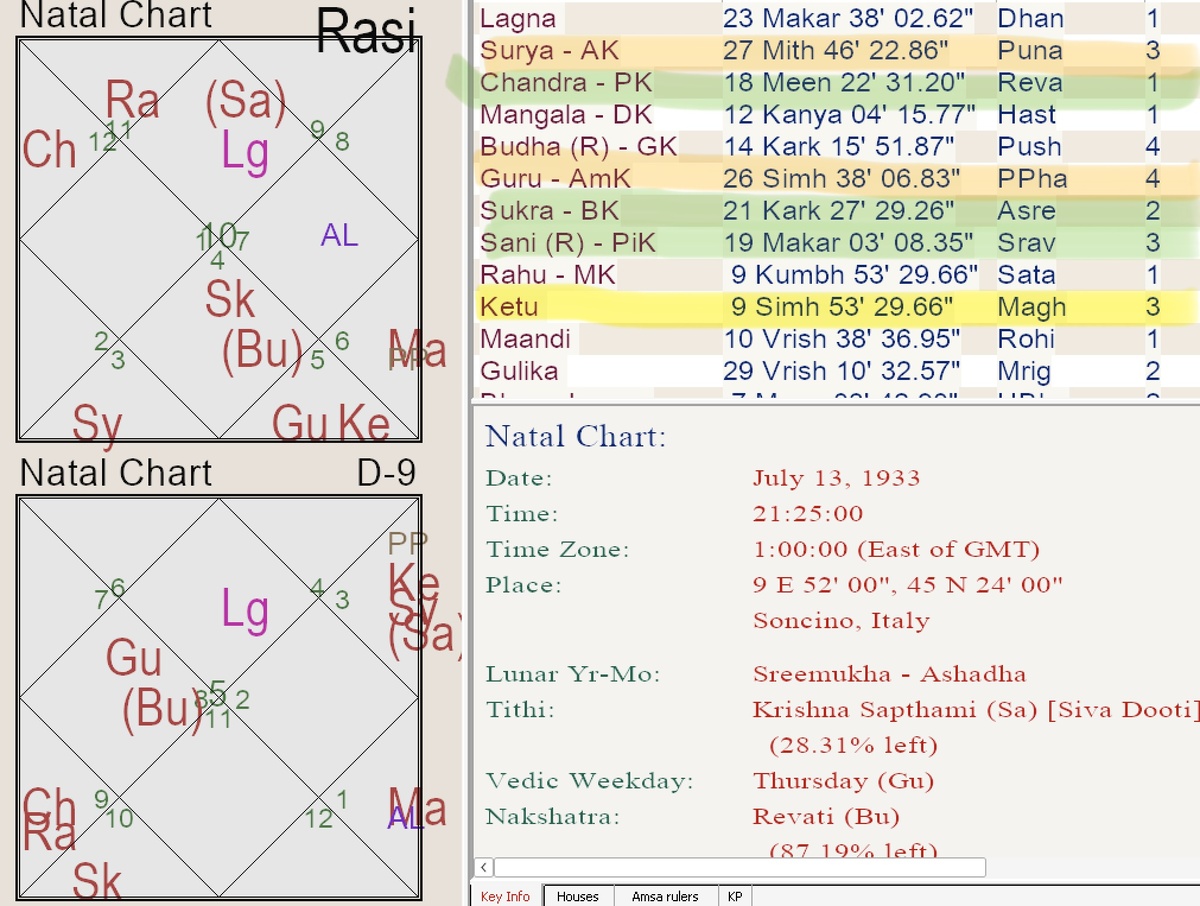The width and height of the screenshot is (1200, 906).
Task: Click the Rasi chart title label
Action: [x=366, y=33]
